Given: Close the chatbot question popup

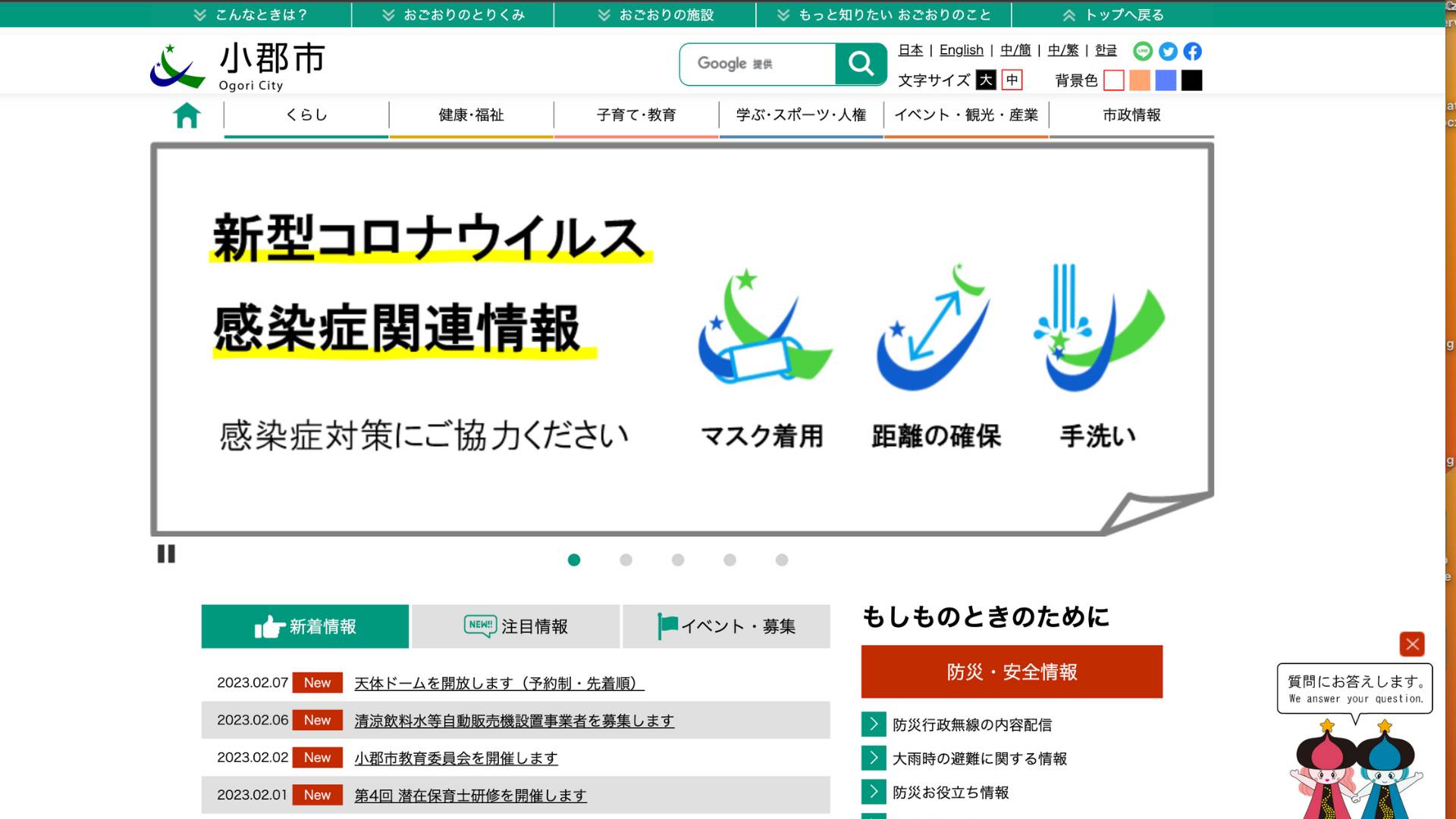Looking at the screenshot, I should (x=1412, y=645).
